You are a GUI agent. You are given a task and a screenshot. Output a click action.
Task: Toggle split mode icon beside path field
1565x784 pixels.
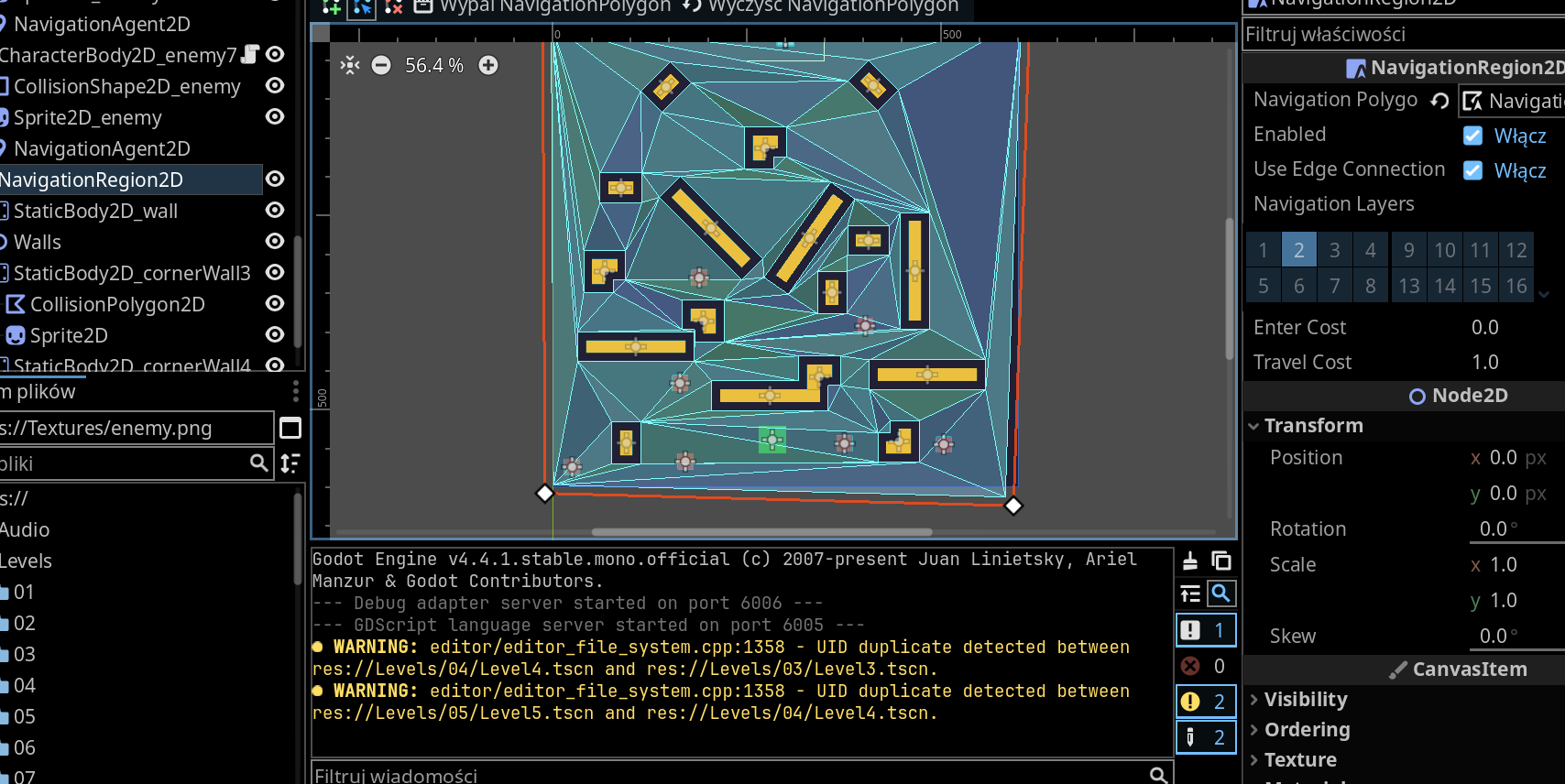tap(290, 428)
